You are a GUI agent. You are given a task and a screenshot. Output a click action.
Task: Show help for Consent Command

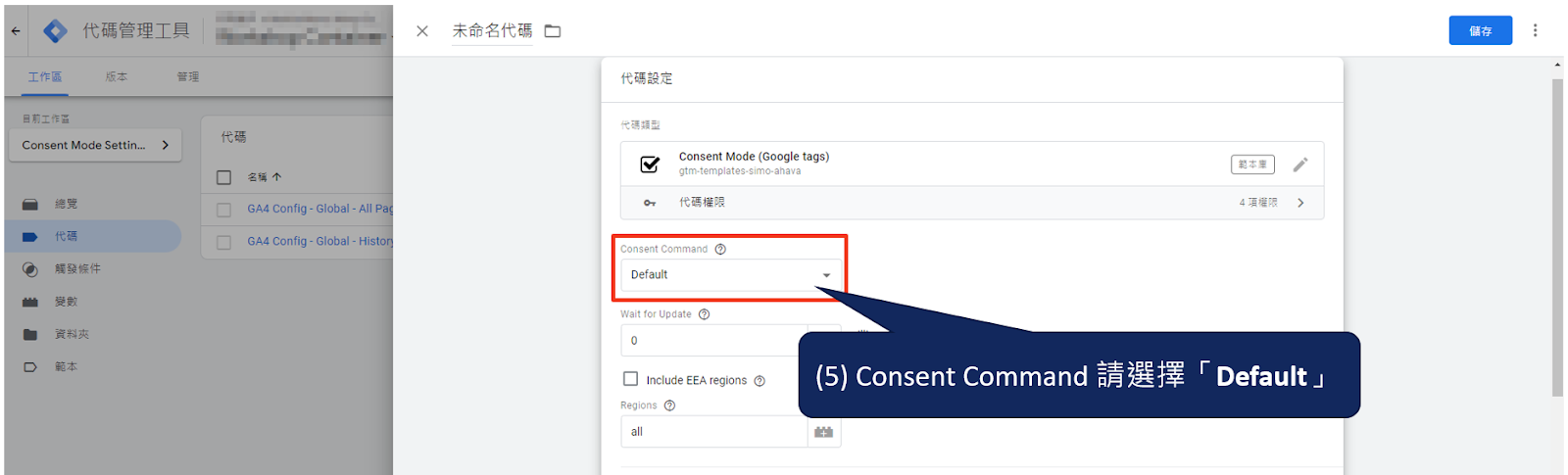click(720, 249)
